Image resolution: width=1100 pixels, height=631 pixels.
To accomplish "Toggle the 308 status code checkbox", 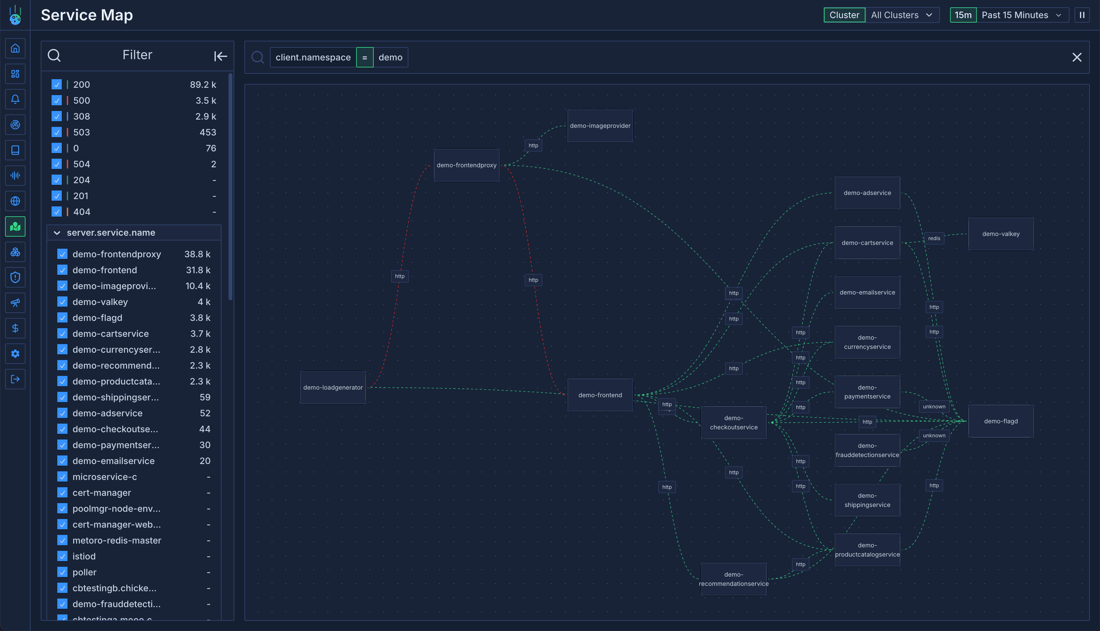I will tap(57, 117).
